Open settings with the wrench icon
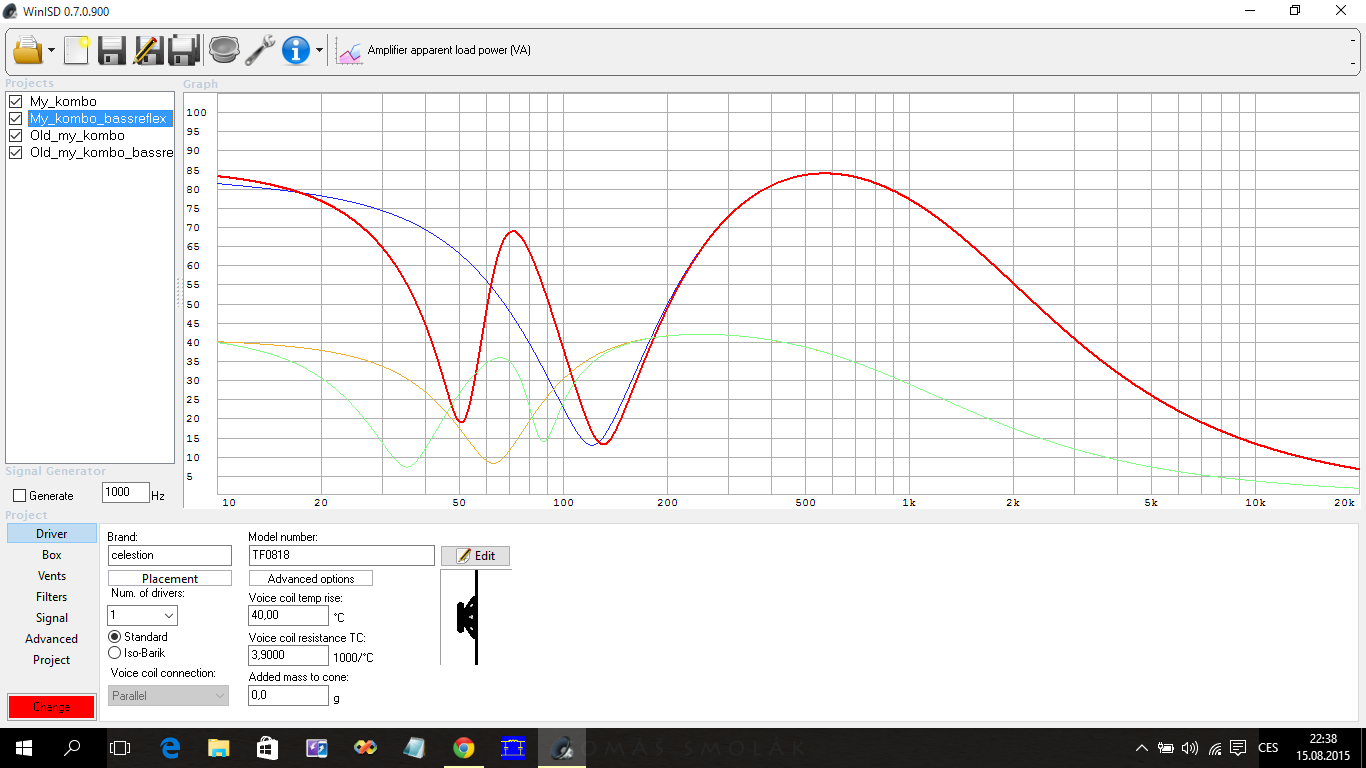Image resolution: width=1366 pixels, height=768 pixels. pos(260,49)
